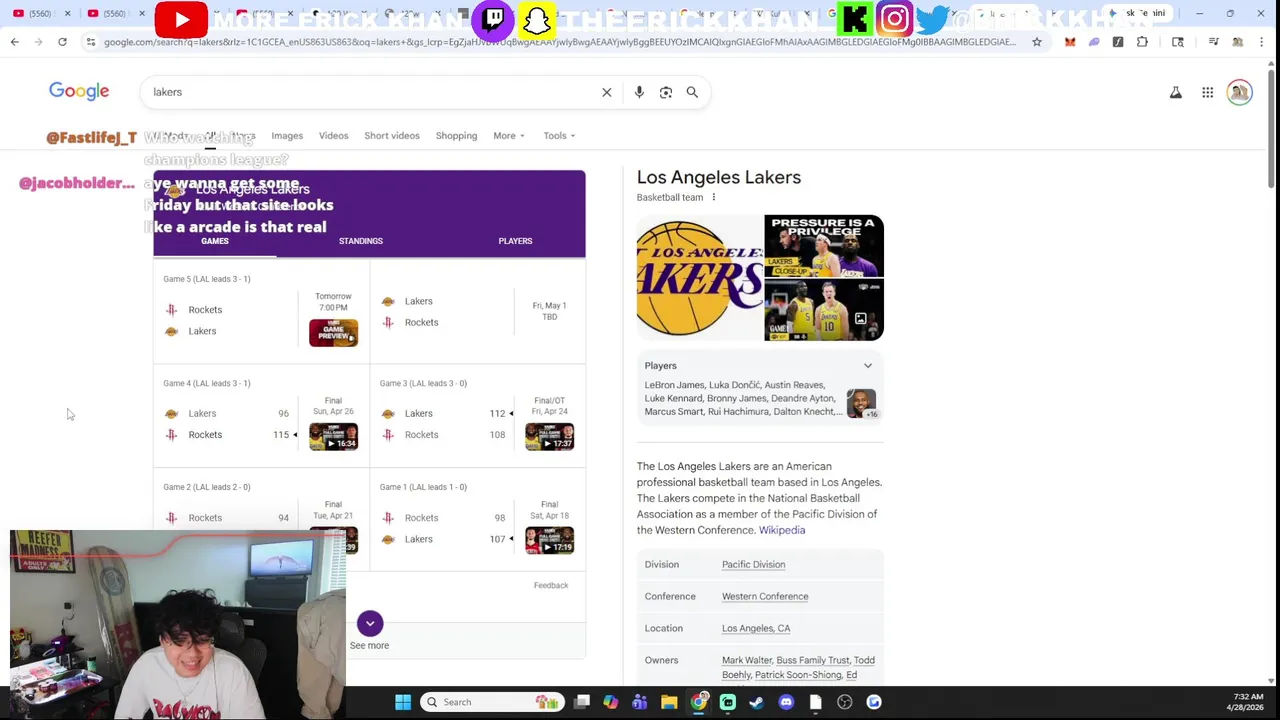
Task: Open Search Labs flask icon
Action: pyautogui.click(x=1176, y=92)
